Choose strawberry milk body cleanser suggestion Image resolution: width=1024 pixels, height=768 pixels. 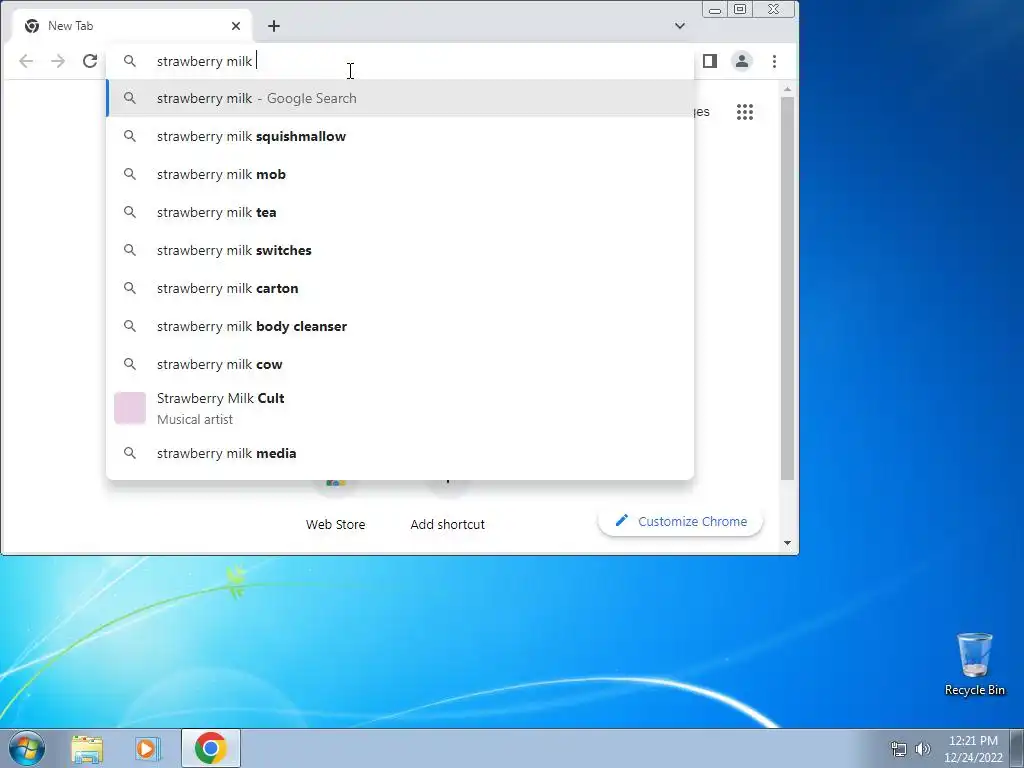[x=400, y=326]
